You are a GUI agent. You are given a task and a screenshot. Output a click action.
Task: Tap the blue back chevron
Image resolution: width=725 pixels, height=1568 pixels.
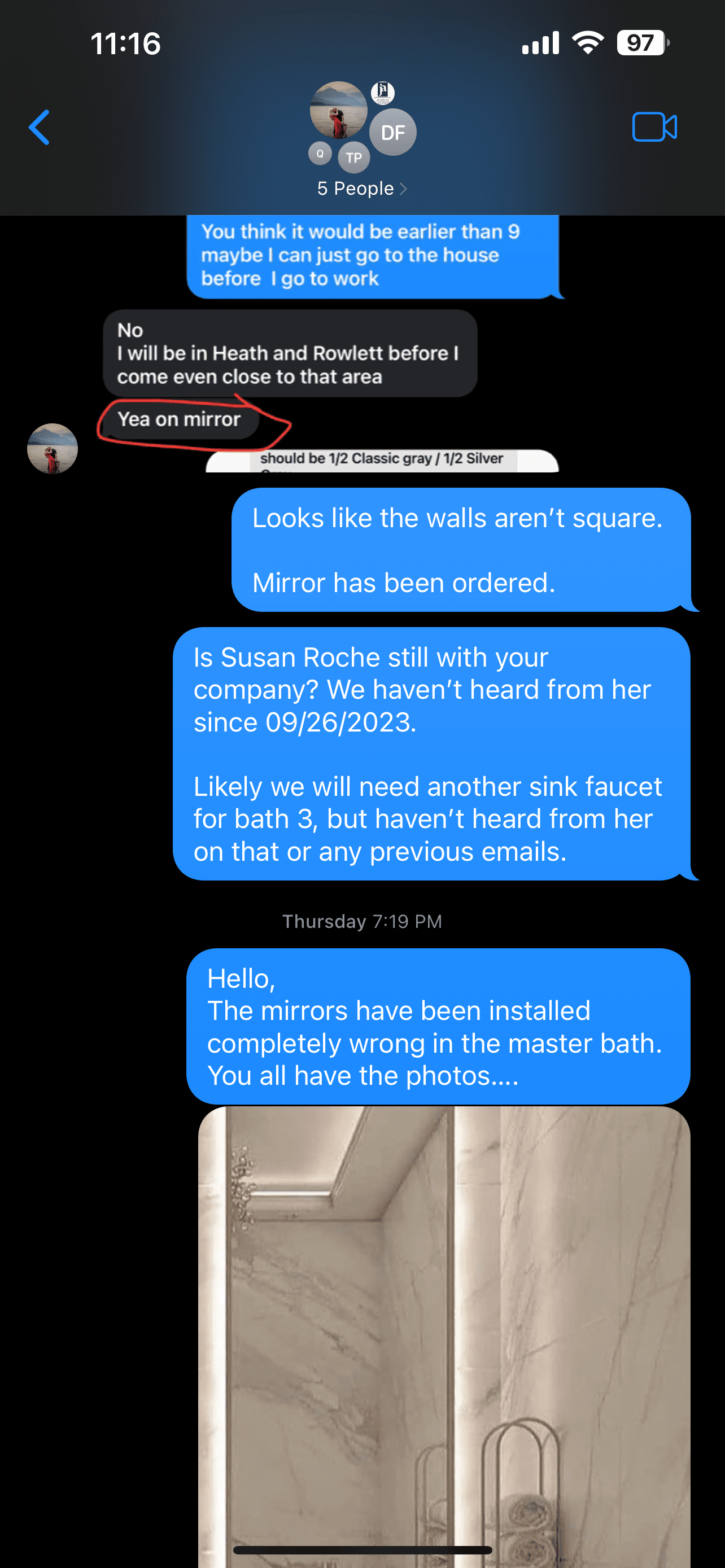40,128
